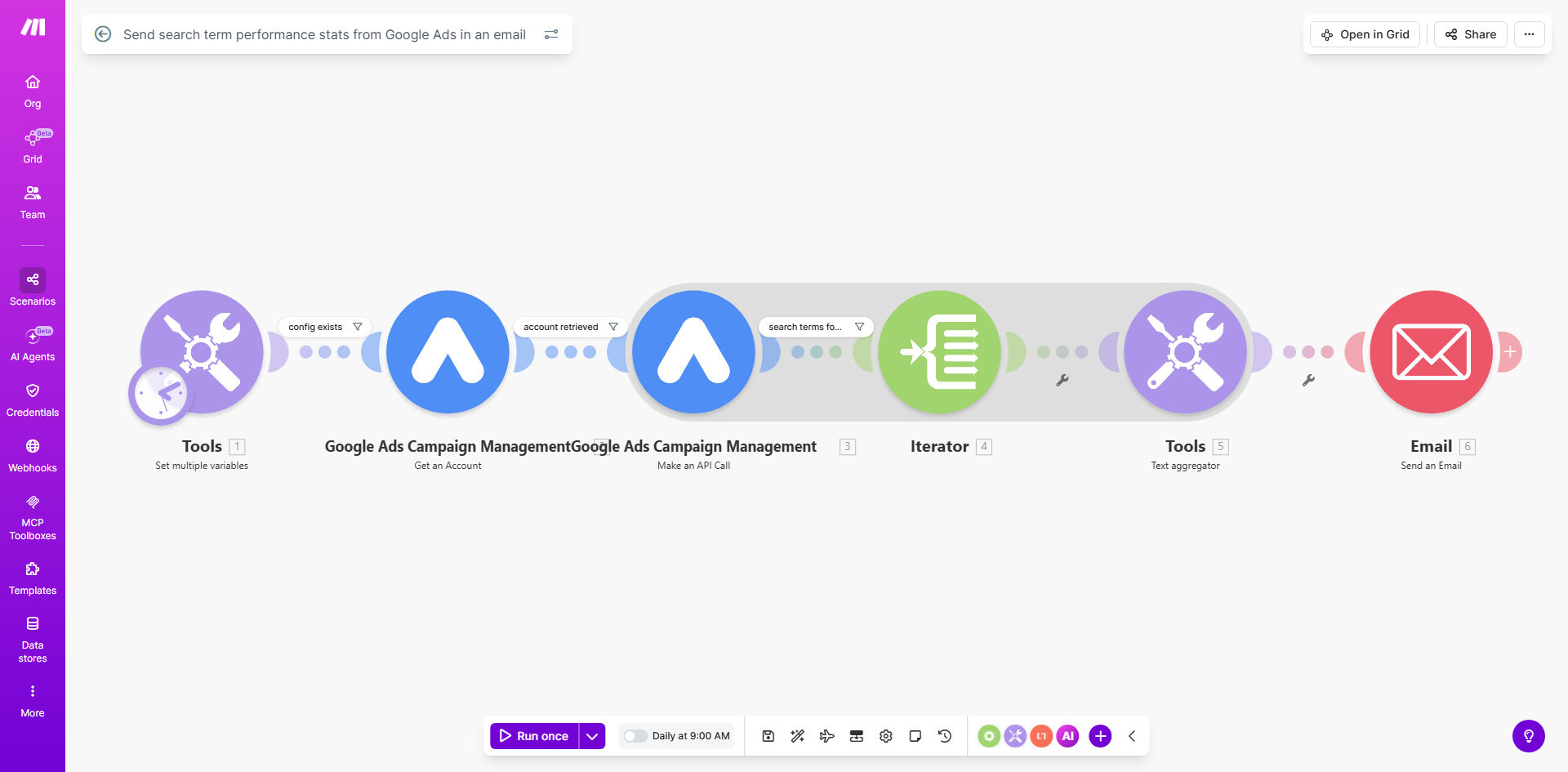Expand More sidebar options
The width and height of the screenshot is (1568, 772).
point(33,701)
